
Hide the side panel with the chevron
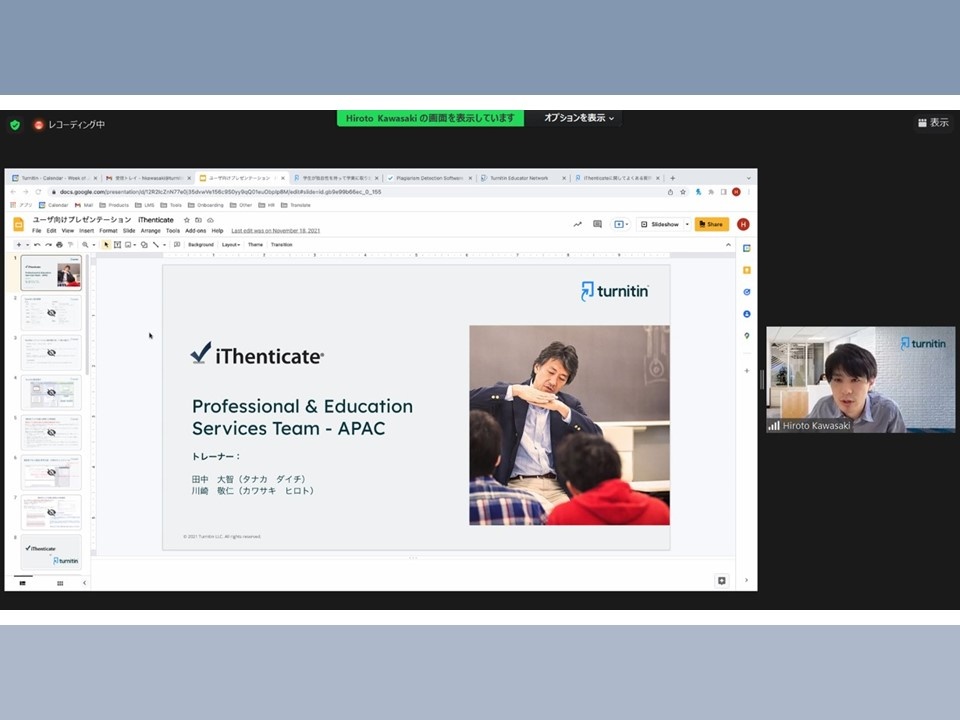pos(746,580)
